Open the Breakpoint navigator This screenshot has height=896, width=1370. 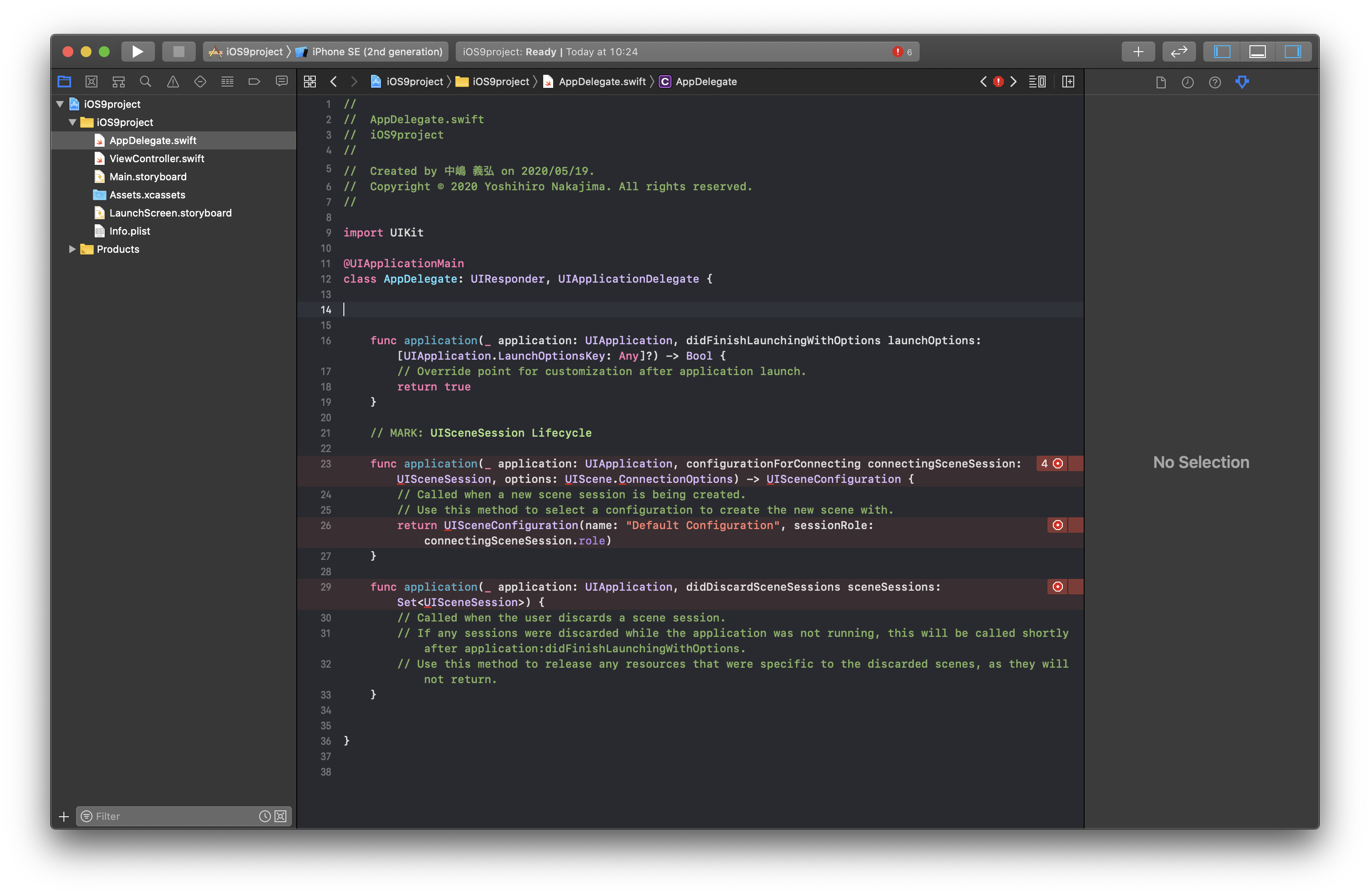pyautogui.click(x=255, y=82)
